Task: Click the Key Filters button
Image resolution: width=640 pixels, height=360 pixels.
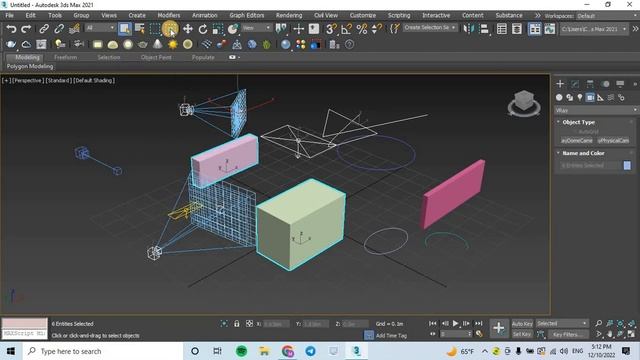Action: (x=568, y=334)
